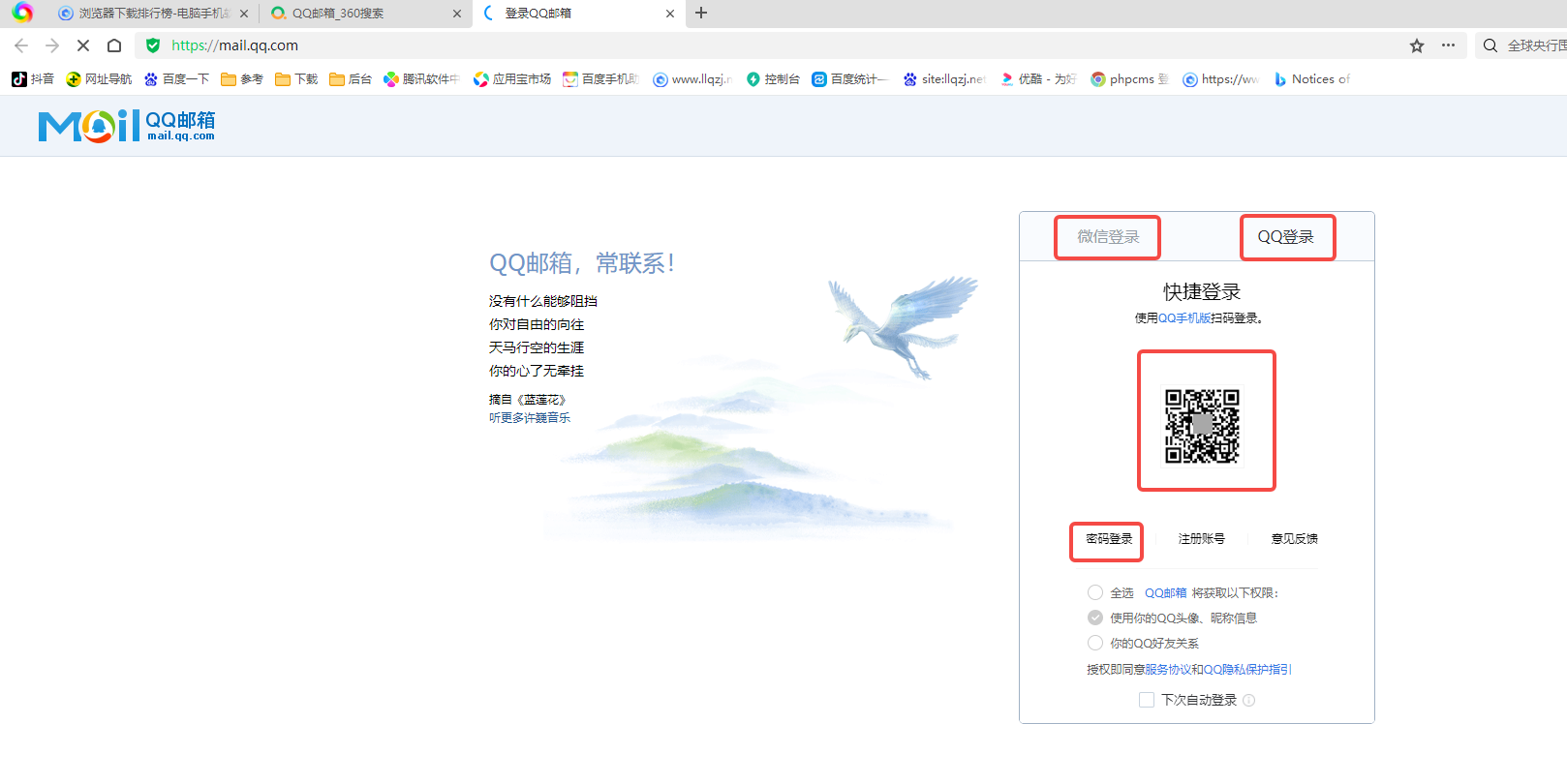
Task: Click the browser back arrow
Action: [21, 45]
